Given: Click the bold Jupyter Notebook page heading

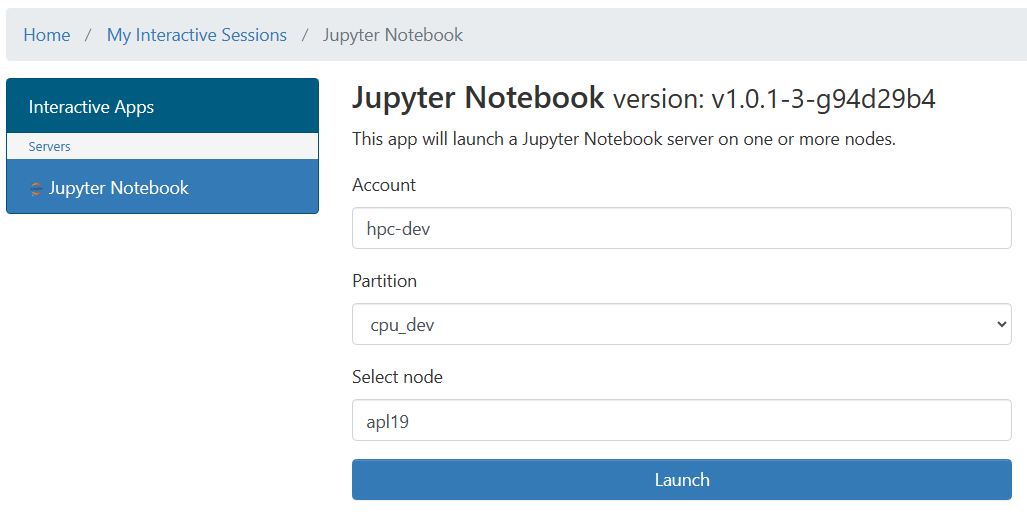Looking at the screenshot, I should 478,98.
